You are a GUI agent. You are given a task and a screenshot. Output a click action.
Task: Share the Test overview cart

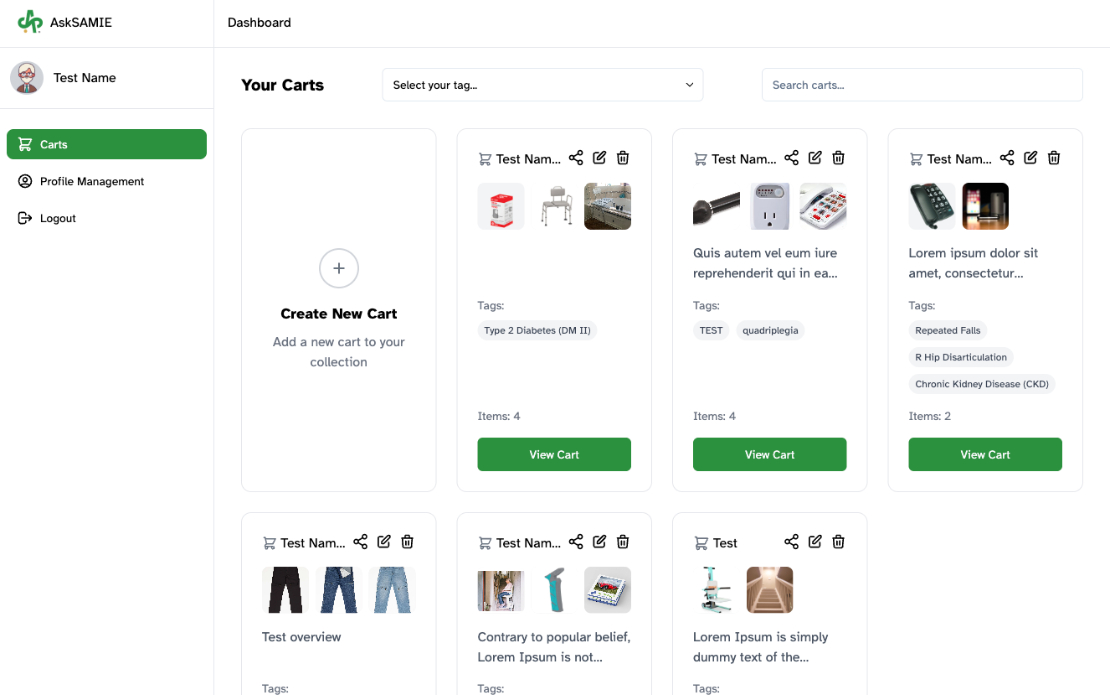pos(360,542)
